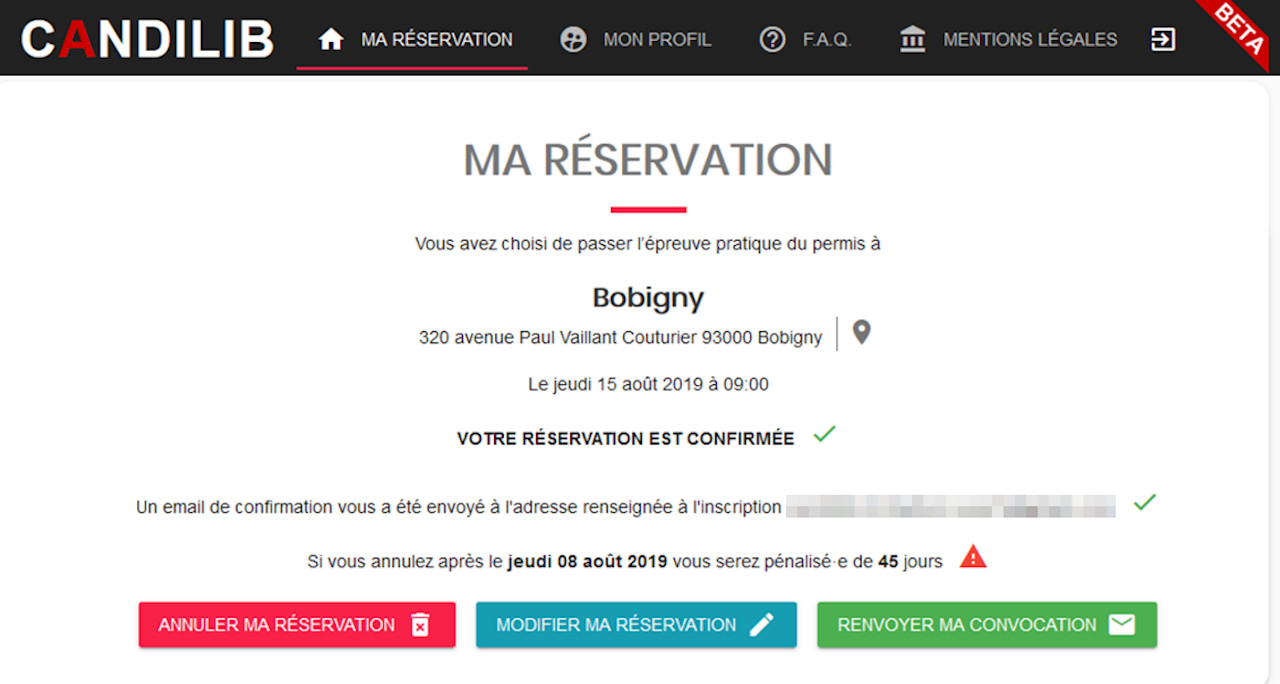
Task: Click the logout exit icon
Action: point(1163,40)
